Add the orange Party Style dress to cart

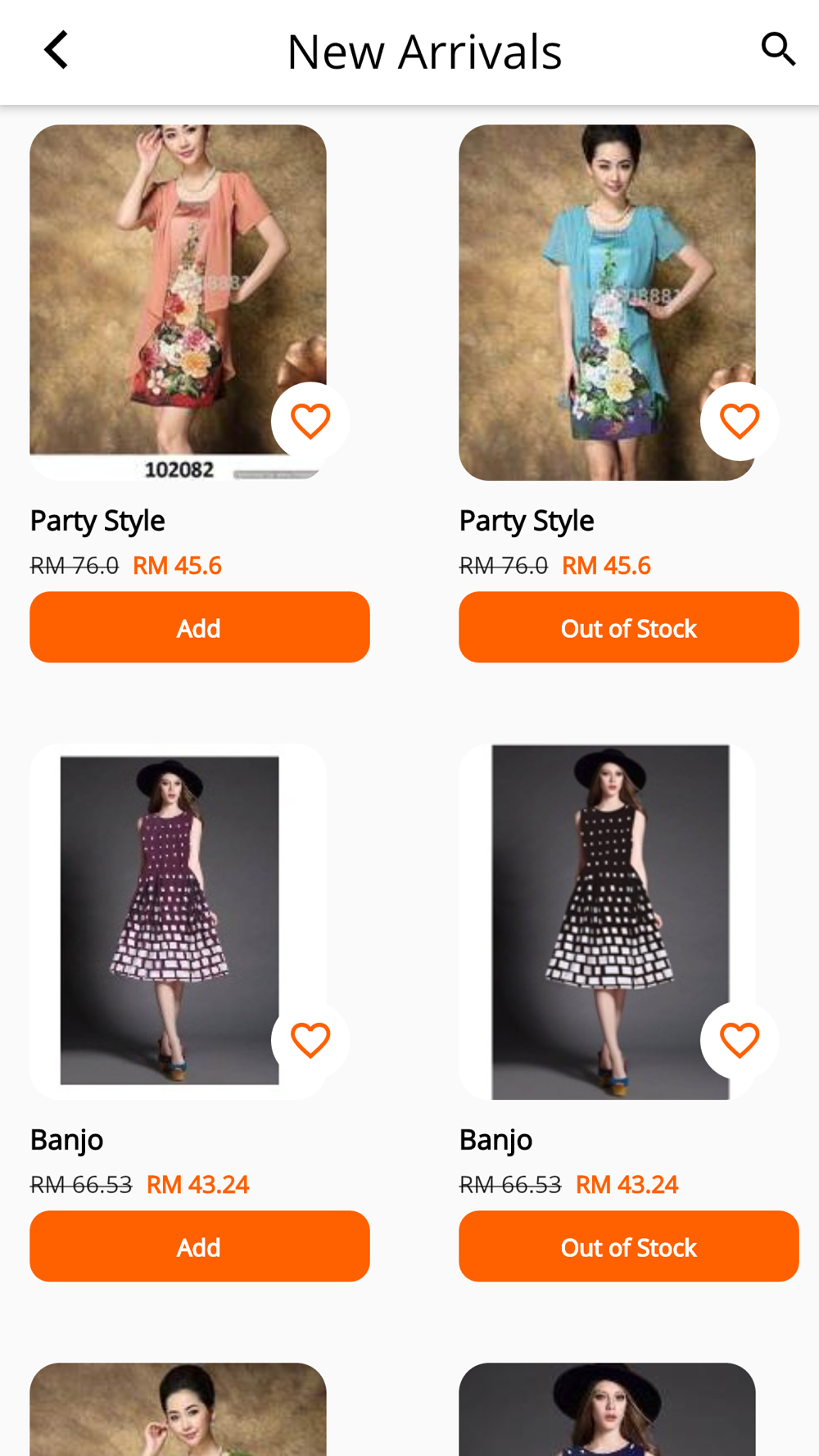[x=200, y=627]
